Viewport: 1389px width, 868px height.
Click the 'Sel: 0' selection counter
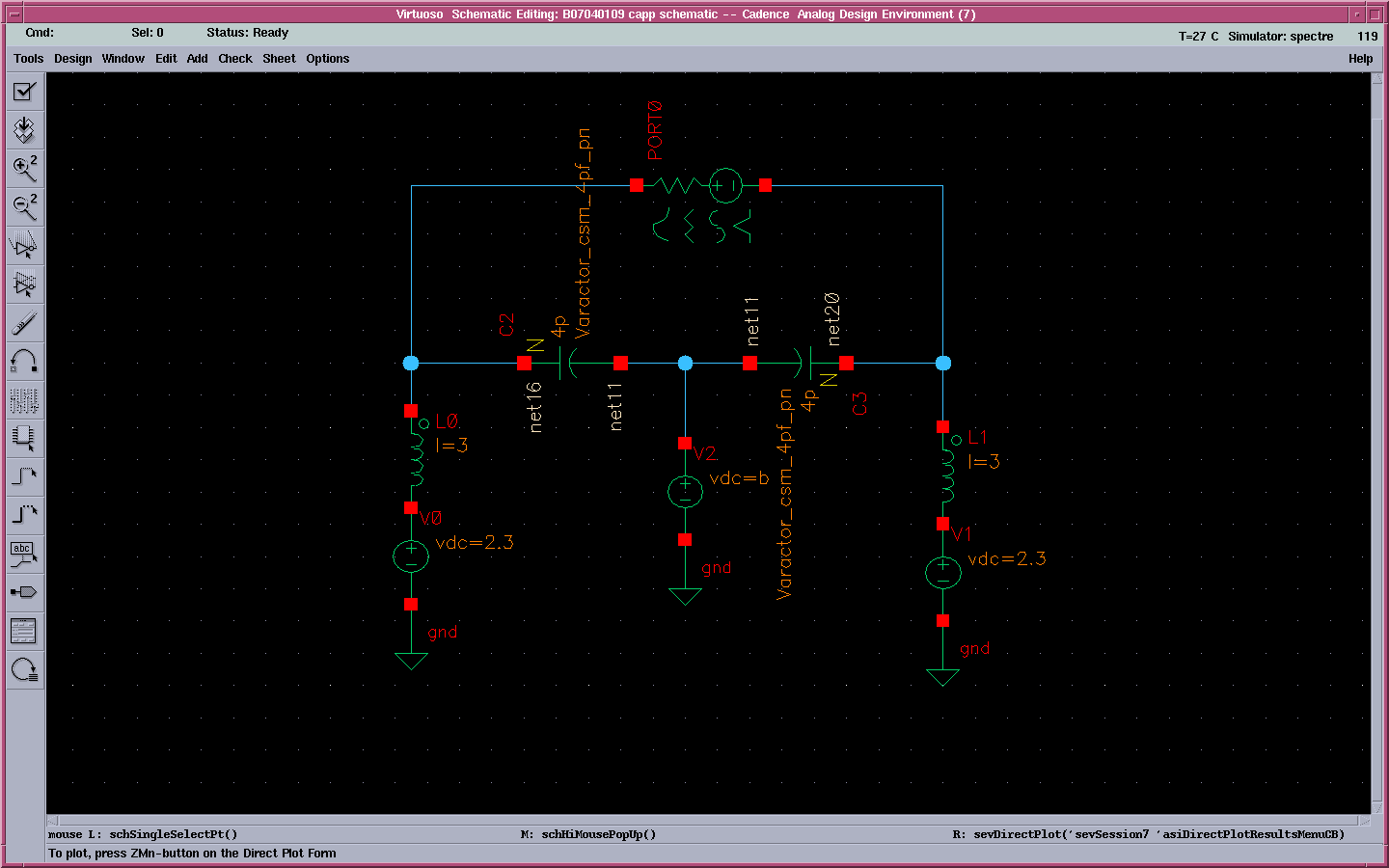click(148, 33)
